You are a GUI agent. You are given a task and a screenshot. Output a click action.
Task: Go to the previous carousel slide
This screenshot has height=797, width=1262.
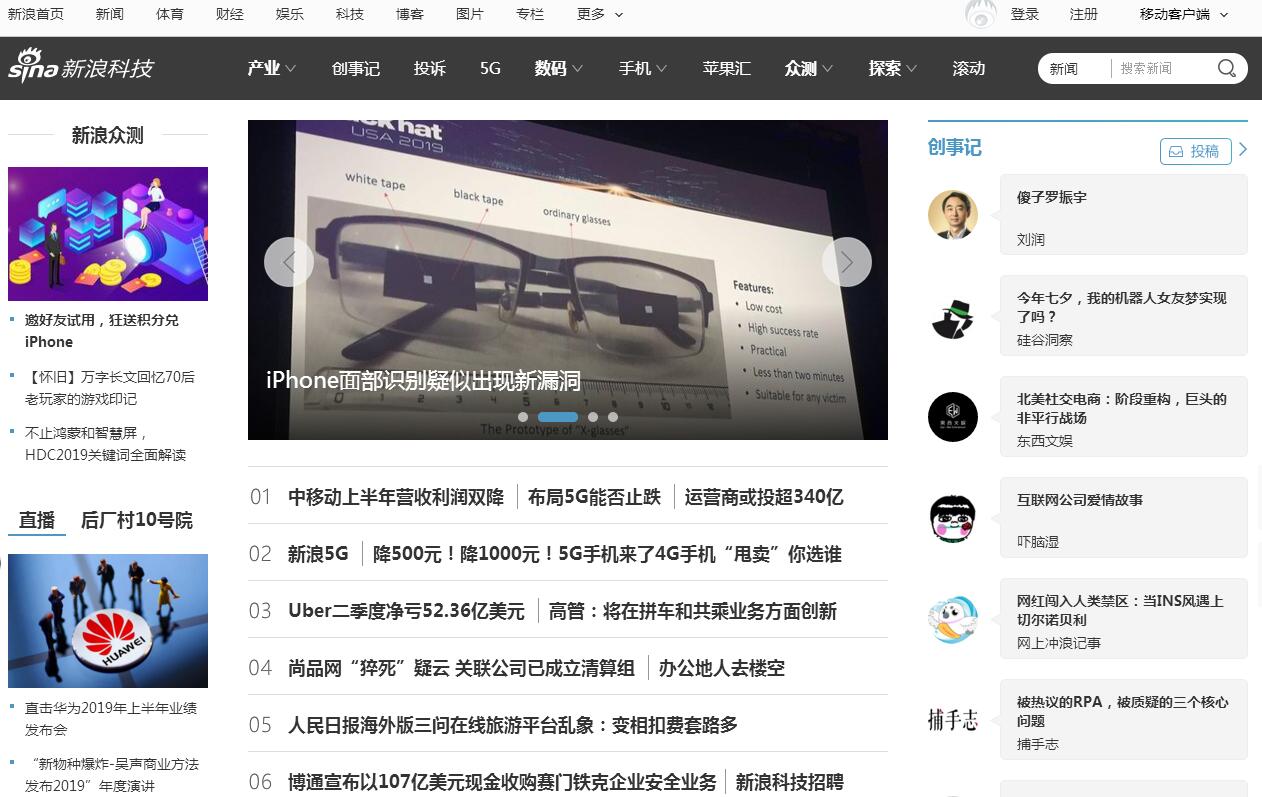tap(288, 262)
